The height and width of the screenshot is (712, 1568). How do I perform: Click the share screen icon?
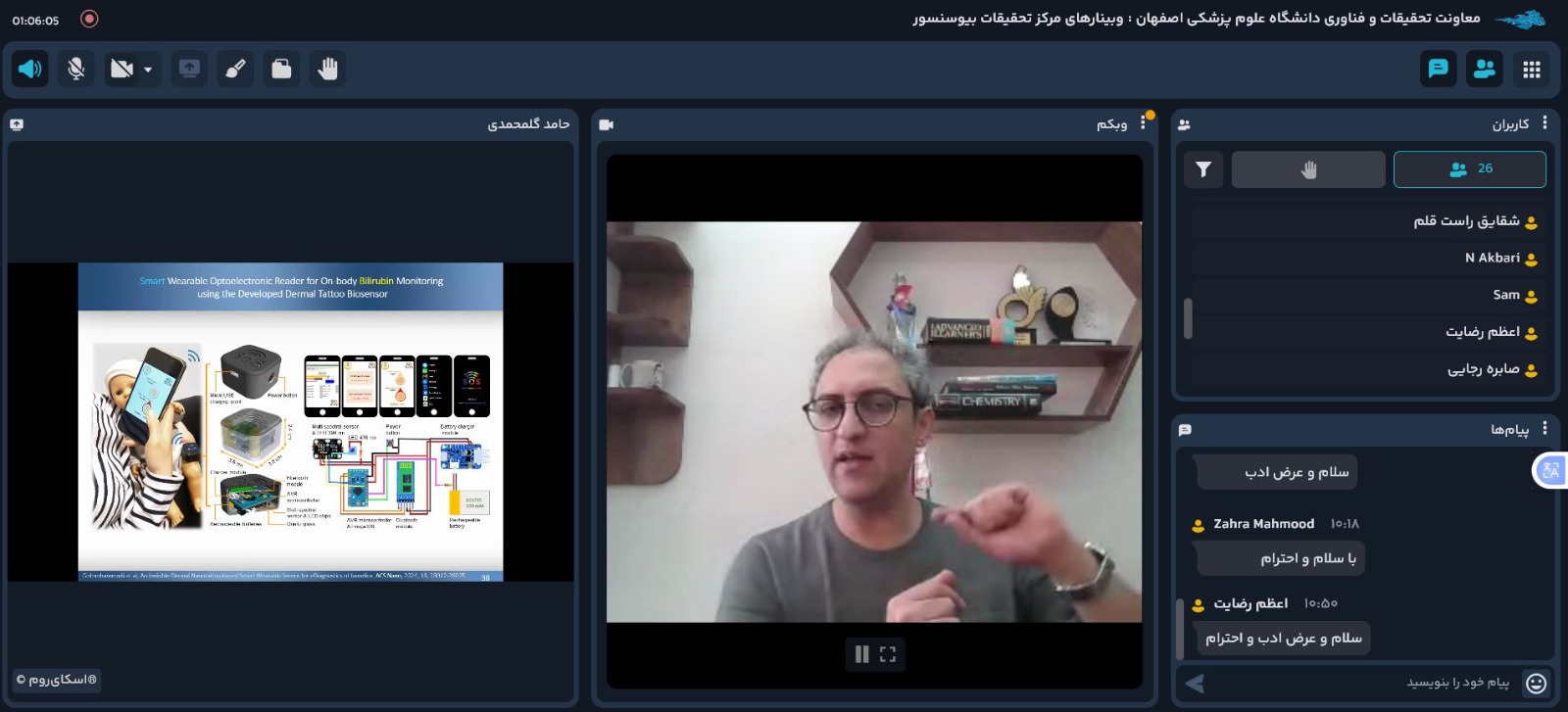pyautogui.click(x=189, y=69)
